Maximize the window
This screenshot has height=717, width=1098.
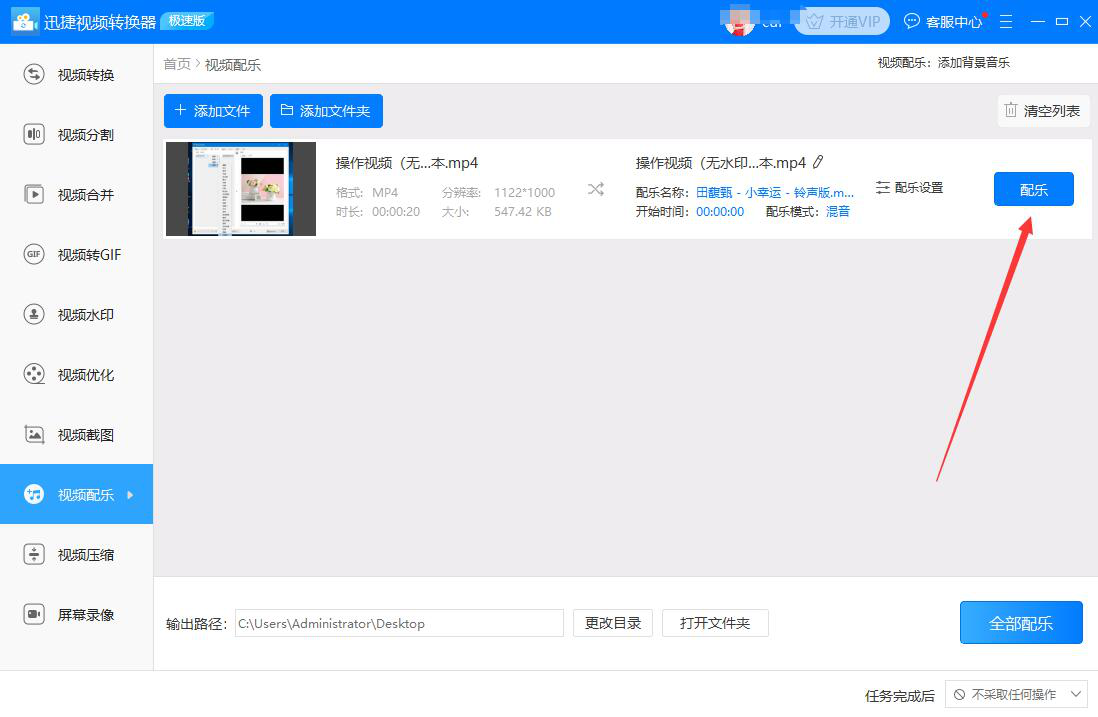(x=1062, y=22)
